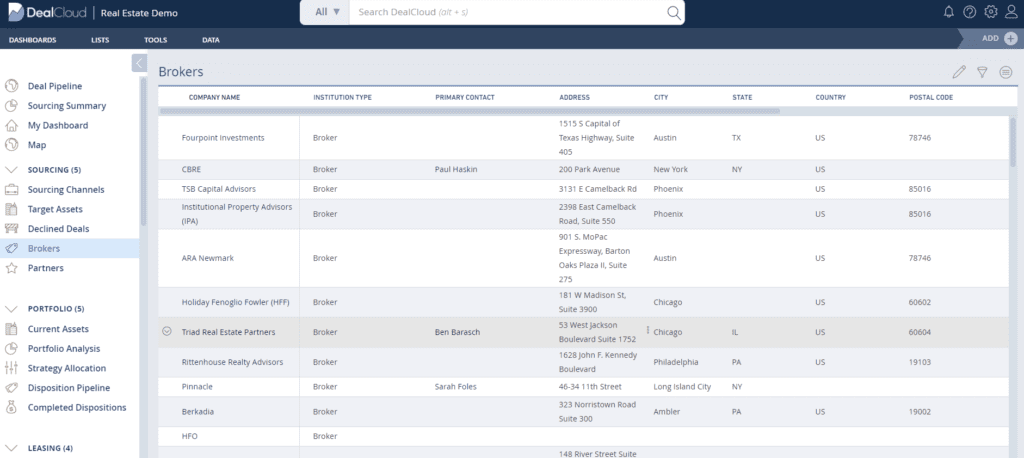
Task: Open the user profile icon
Action: click(x=1012, y=12)
